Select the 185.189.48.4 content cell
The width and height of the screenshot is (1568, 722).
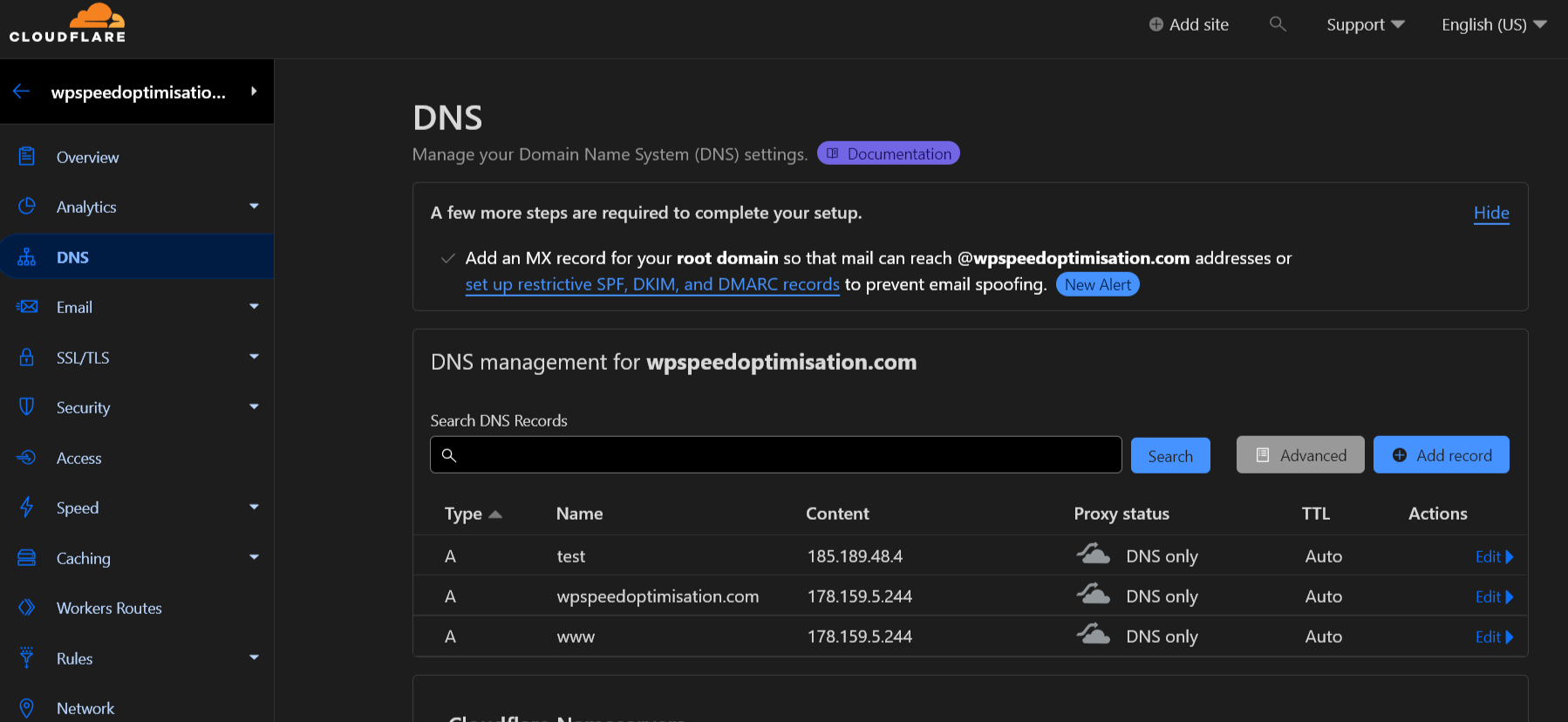(x=855, y=556)
